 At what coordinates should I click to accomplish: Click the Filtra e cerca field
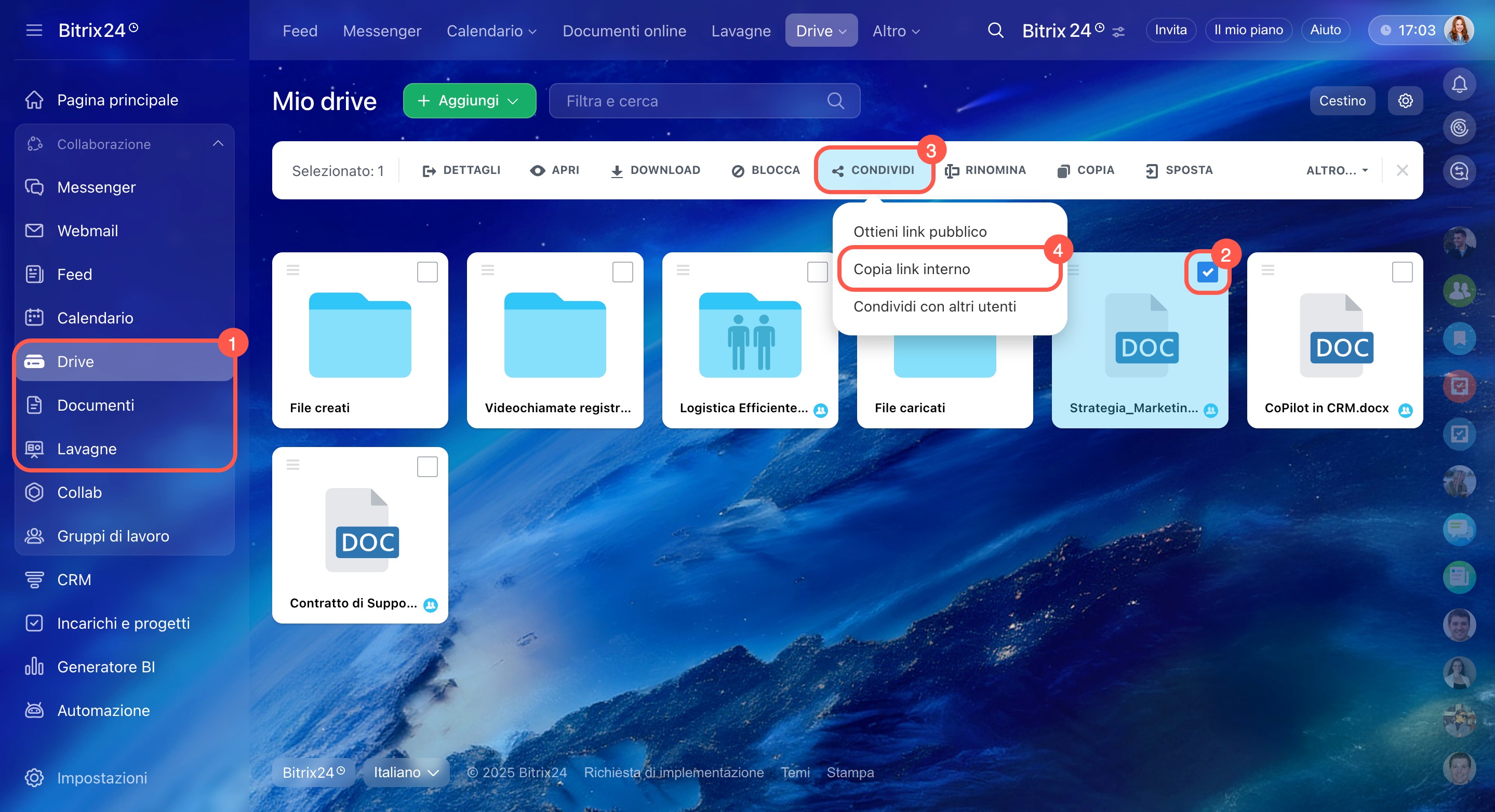point(691,101)
